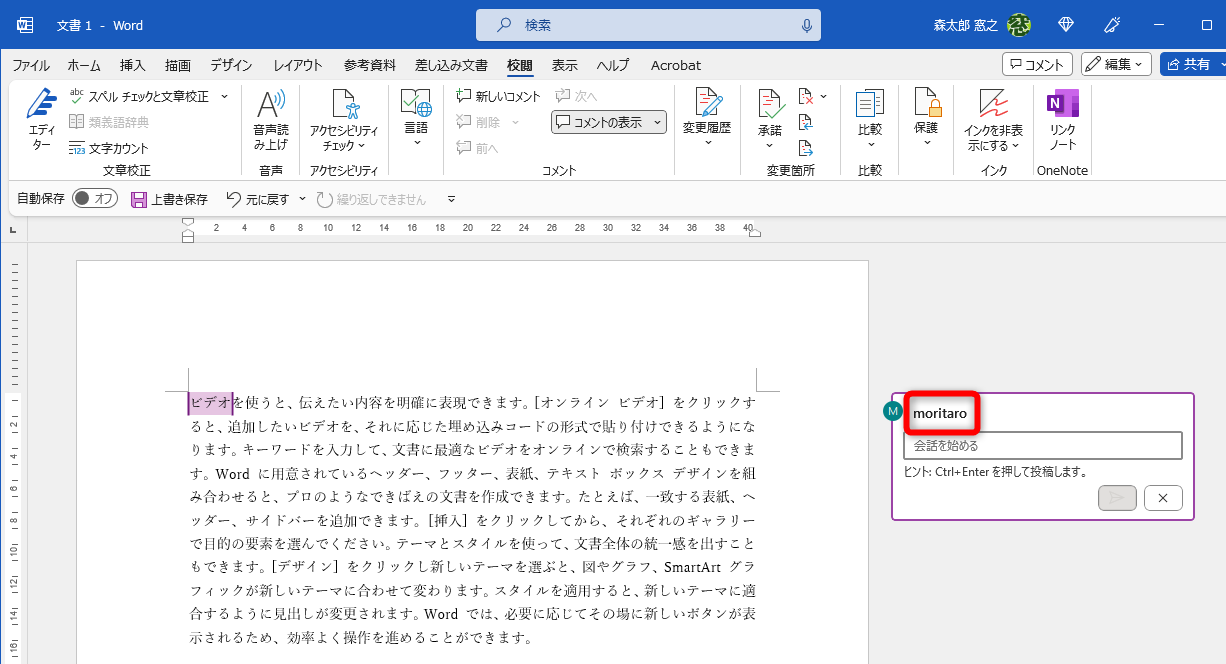Viewport: 1226px width, 664px height.
Task: Close moritaro's comment box
Action: pyautogui.click(x=1163, y=497)
